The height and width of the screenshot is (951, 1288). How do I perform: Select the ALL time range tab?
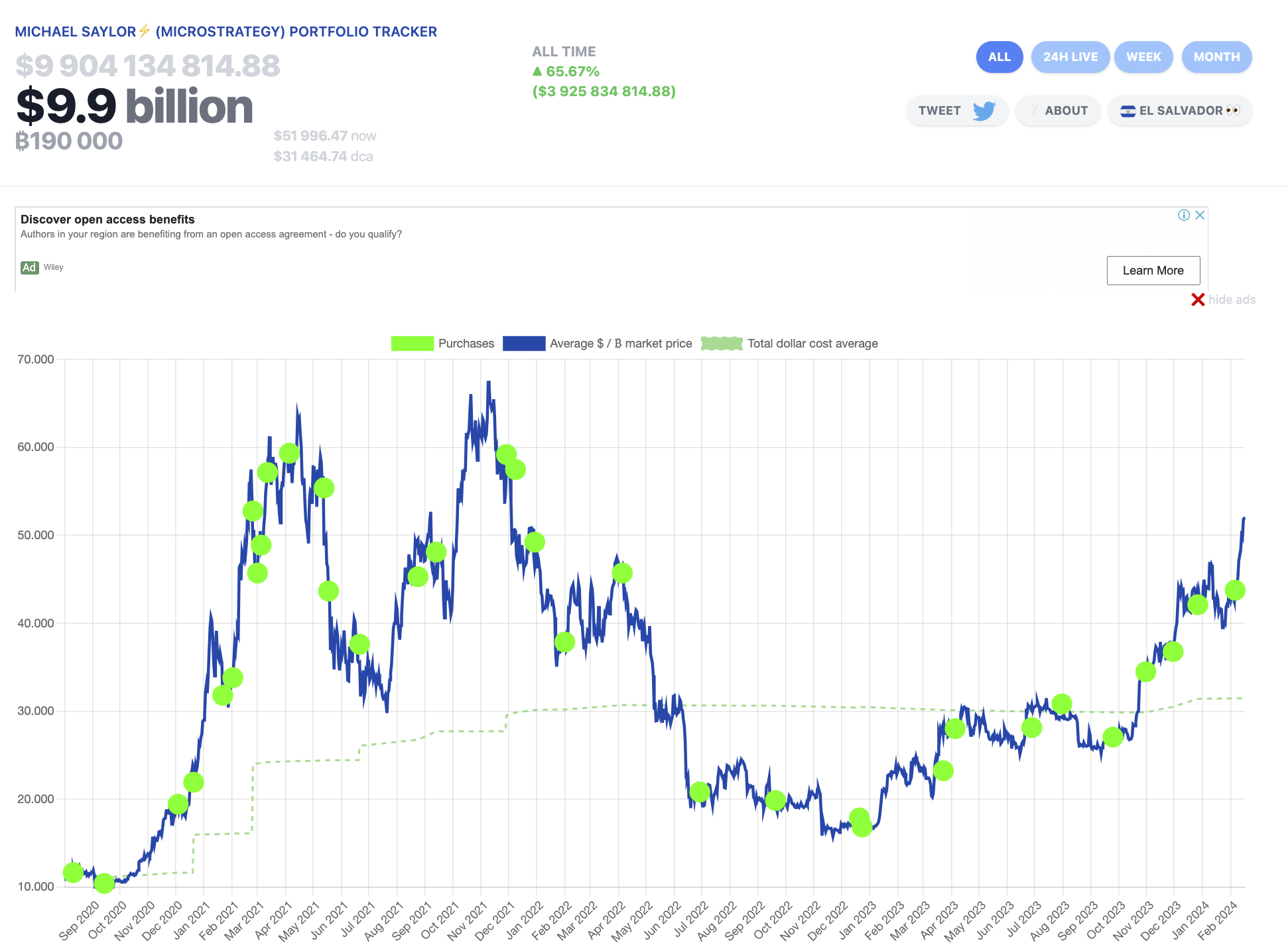tap(999, 57)
